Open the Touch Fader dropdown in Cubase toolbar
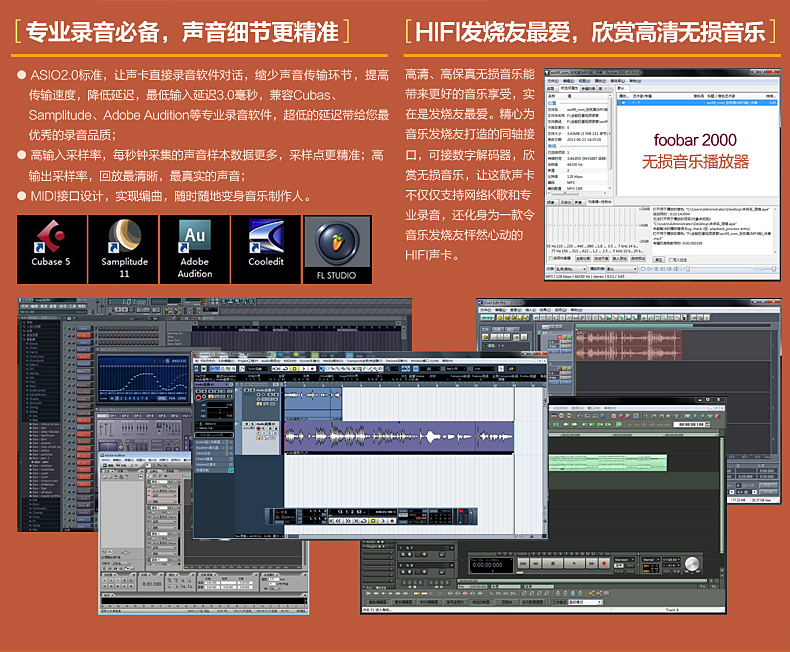 click(x=257, y=368)
